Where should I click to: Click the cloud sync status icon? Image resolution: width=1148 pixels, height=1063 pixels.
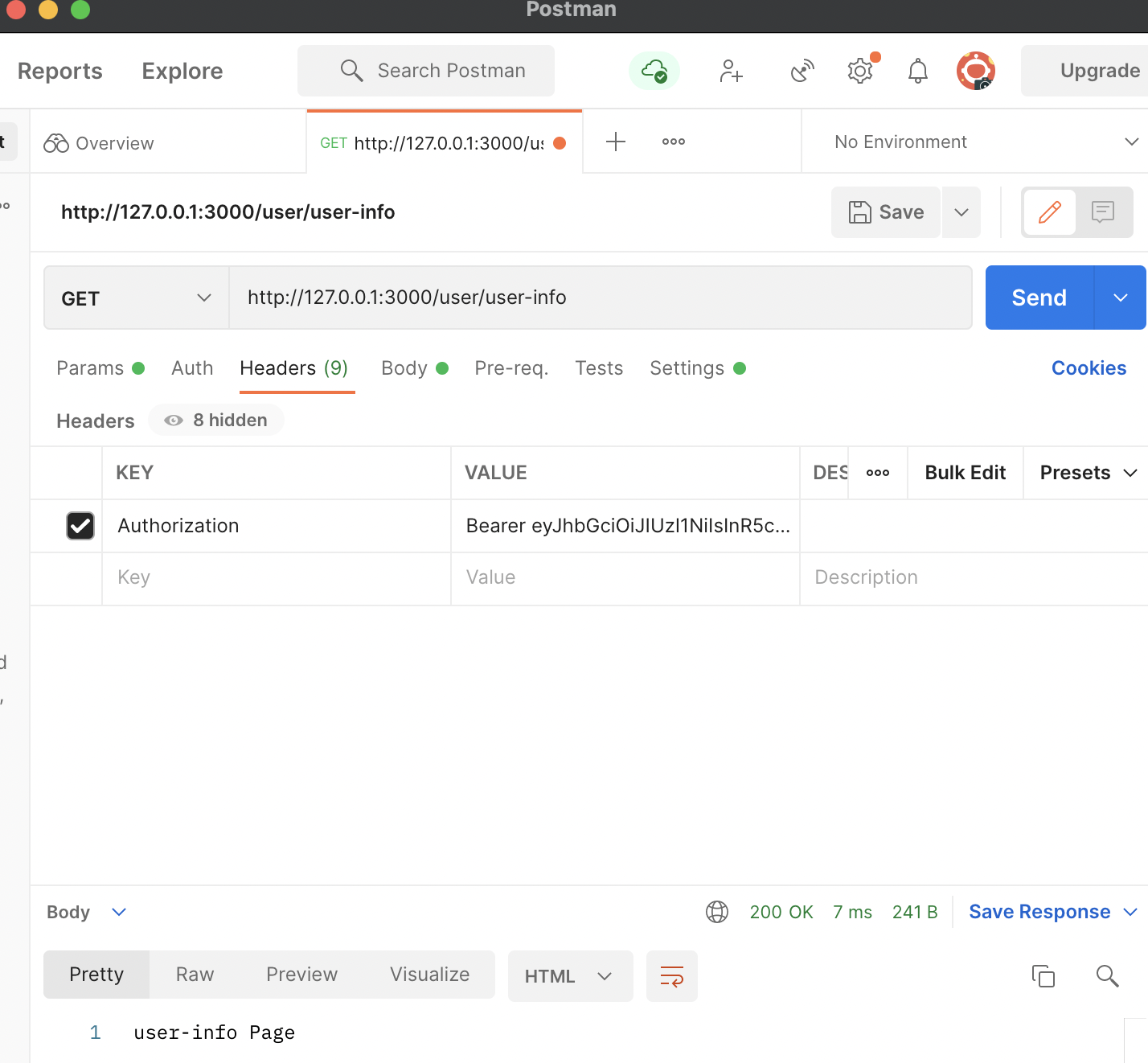[654, 71]
